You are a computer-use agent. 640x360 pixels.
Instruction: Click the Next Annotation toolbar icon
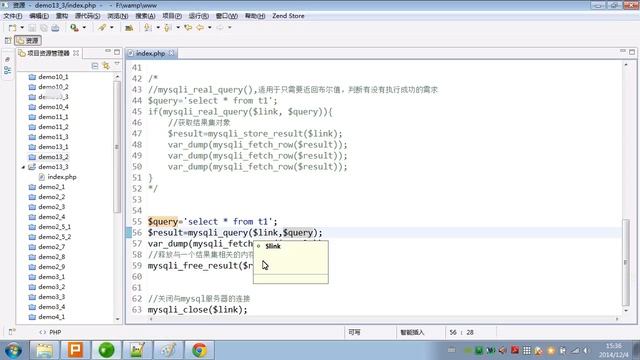coord(148,28)
